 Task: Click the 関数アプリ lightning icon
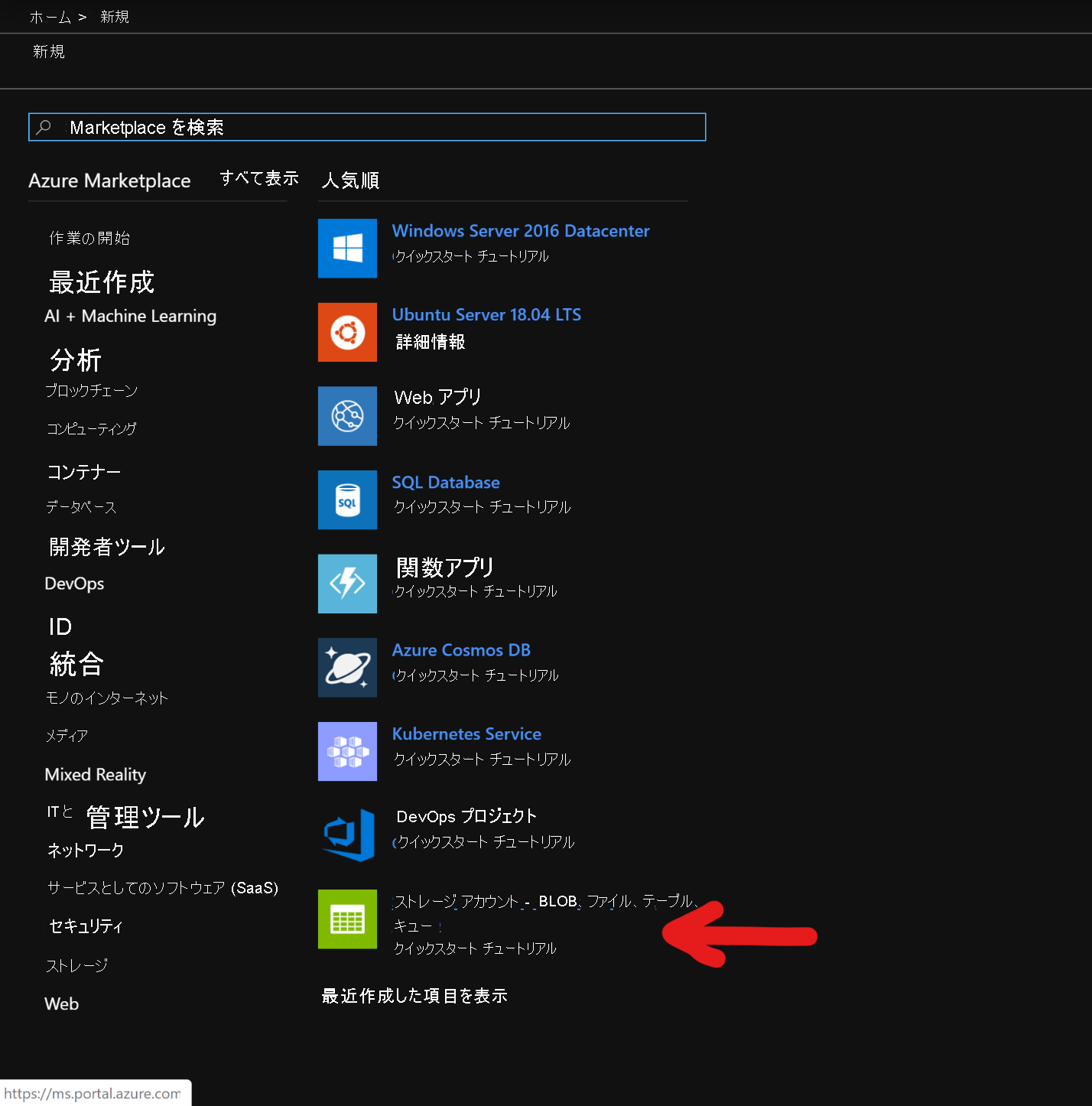[347, 584]
